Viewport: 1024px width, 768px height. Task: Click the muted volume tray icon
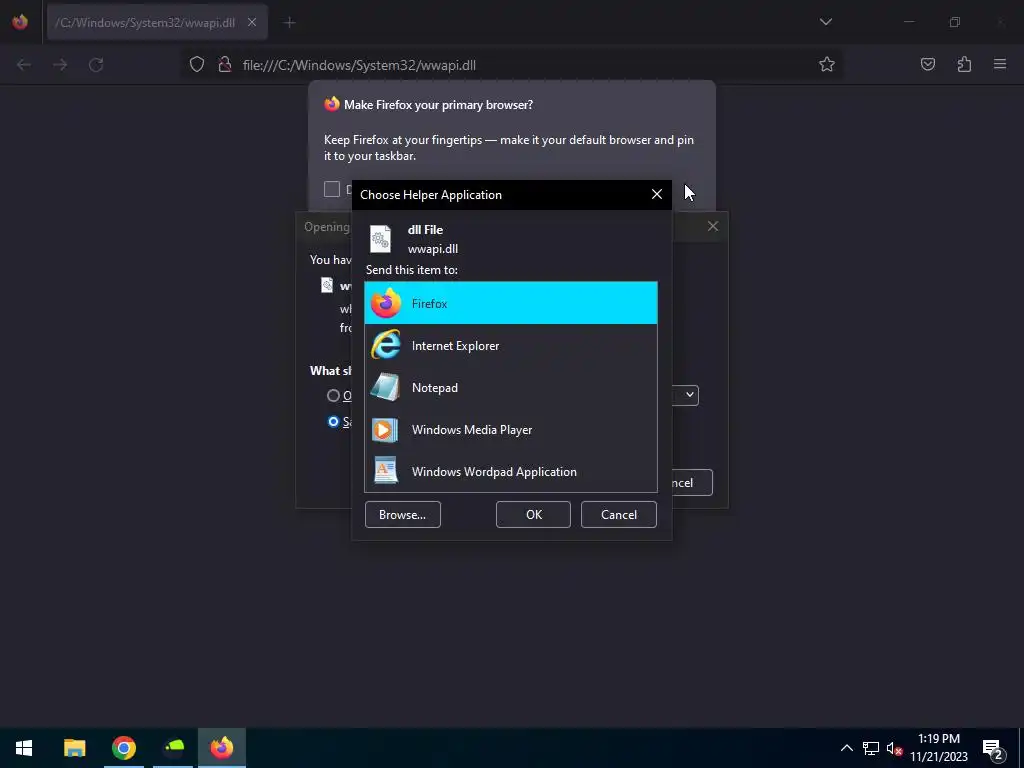(894, 748)
